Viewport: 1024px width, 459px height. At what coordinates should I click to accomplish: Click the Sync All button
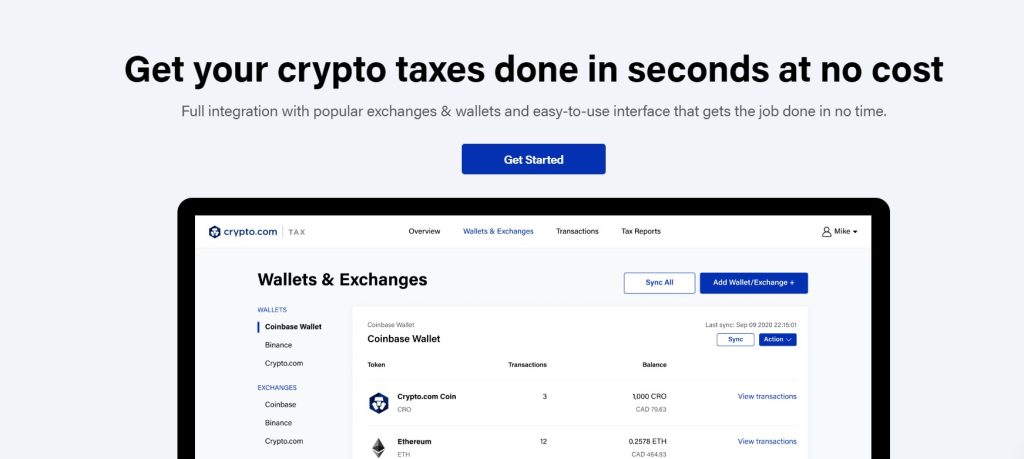pyautogui.click(x=660, y=283)
